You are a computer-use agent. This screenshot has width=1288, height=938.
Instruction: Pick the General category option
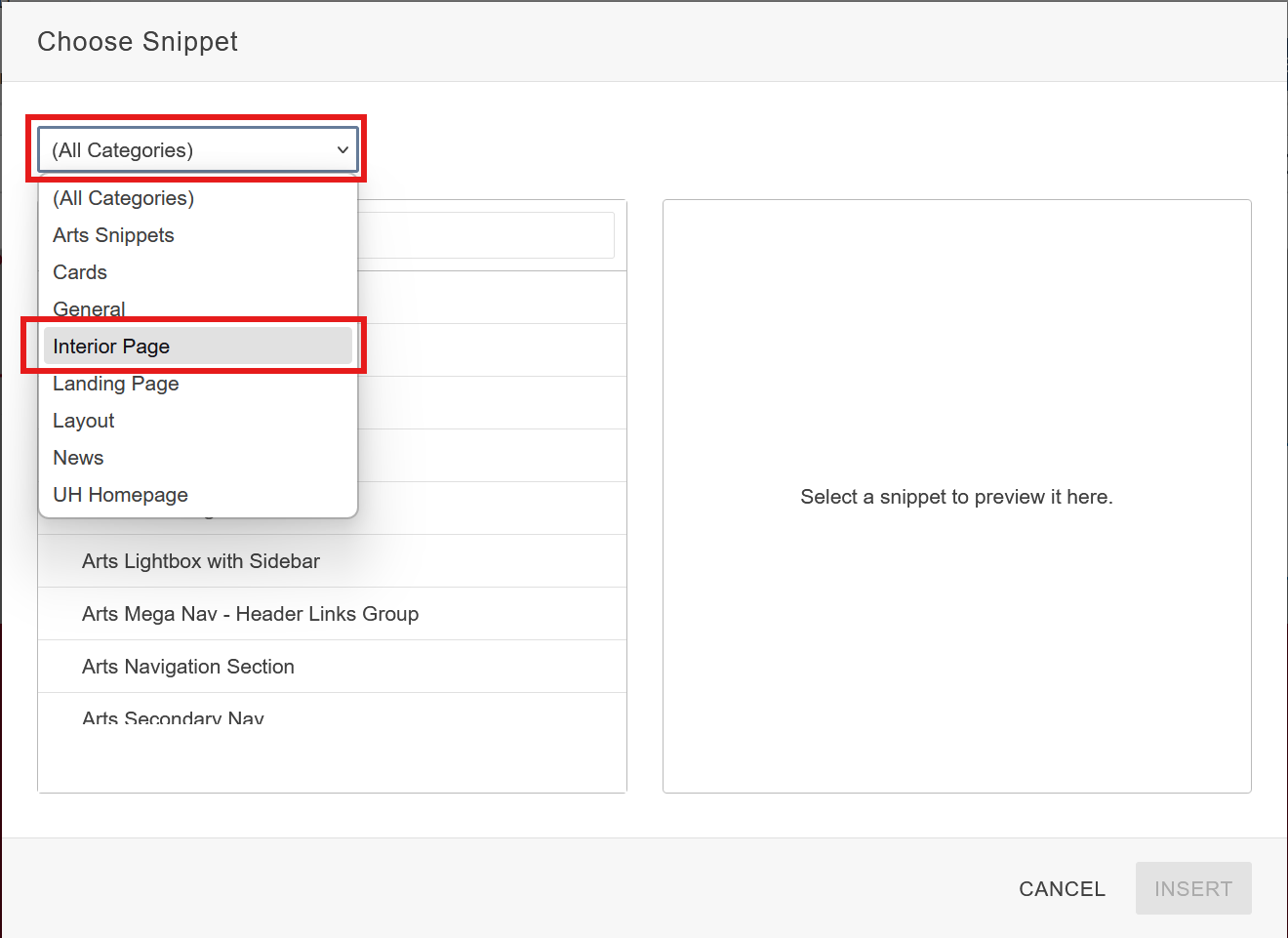[x=90, y=308]
